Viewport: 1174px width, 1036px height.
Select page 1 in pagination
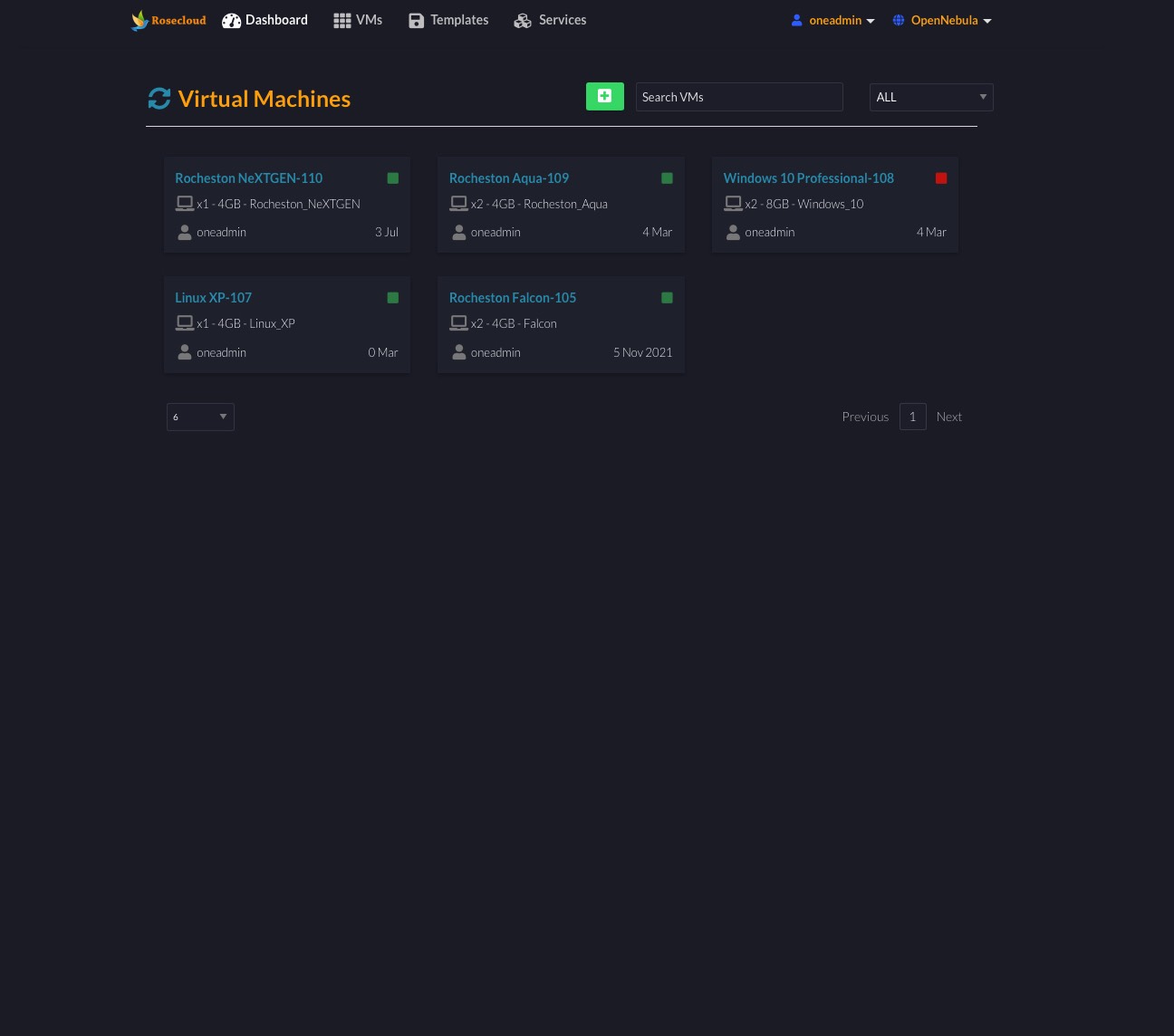(912, 417)
